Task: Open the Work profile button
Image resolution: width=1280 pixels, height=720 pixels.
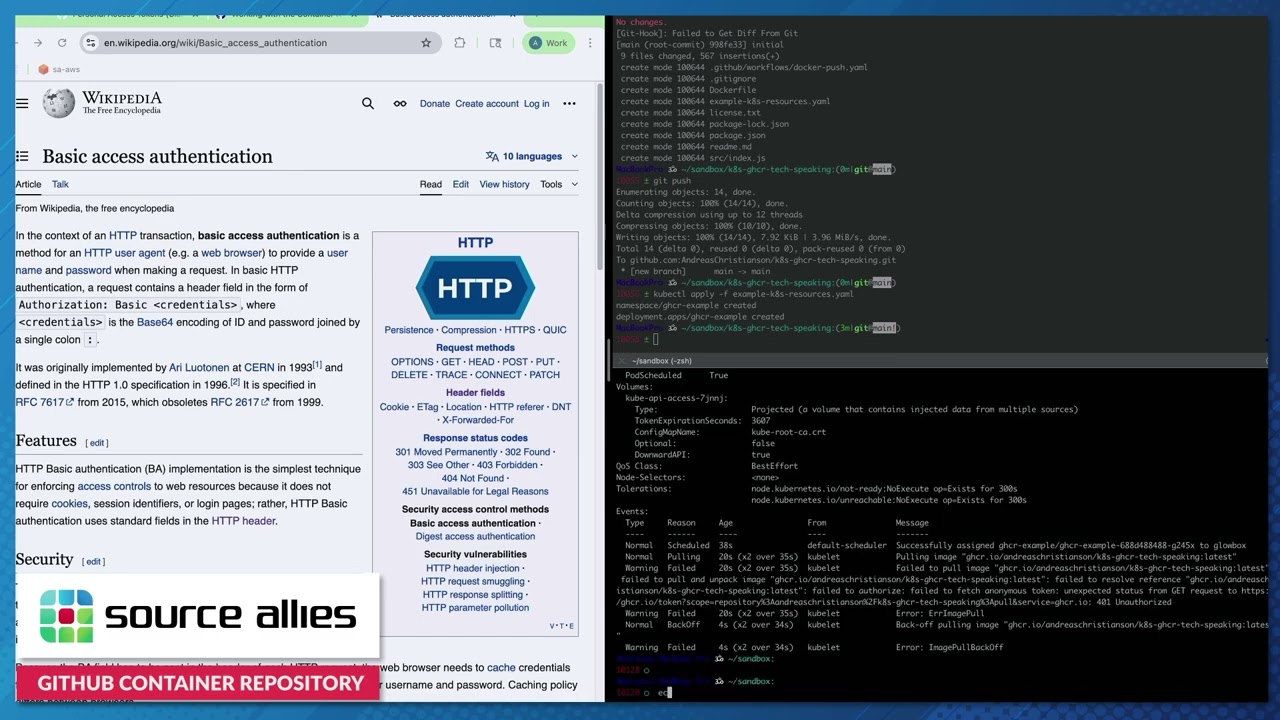Action: click(548, 43)
